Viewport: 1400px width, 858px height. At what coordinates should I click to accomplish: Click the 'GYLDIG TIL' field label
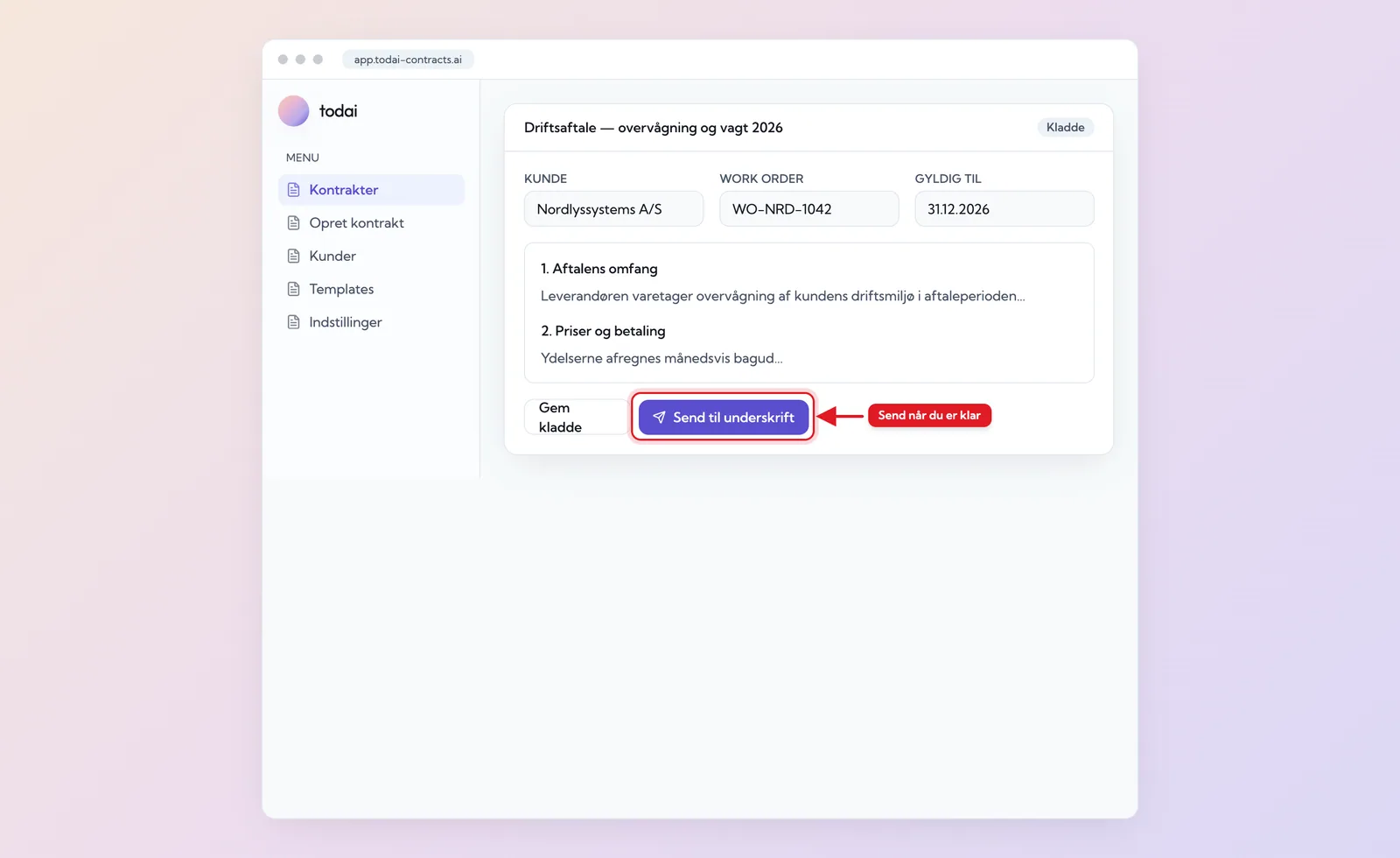[948, 179]
